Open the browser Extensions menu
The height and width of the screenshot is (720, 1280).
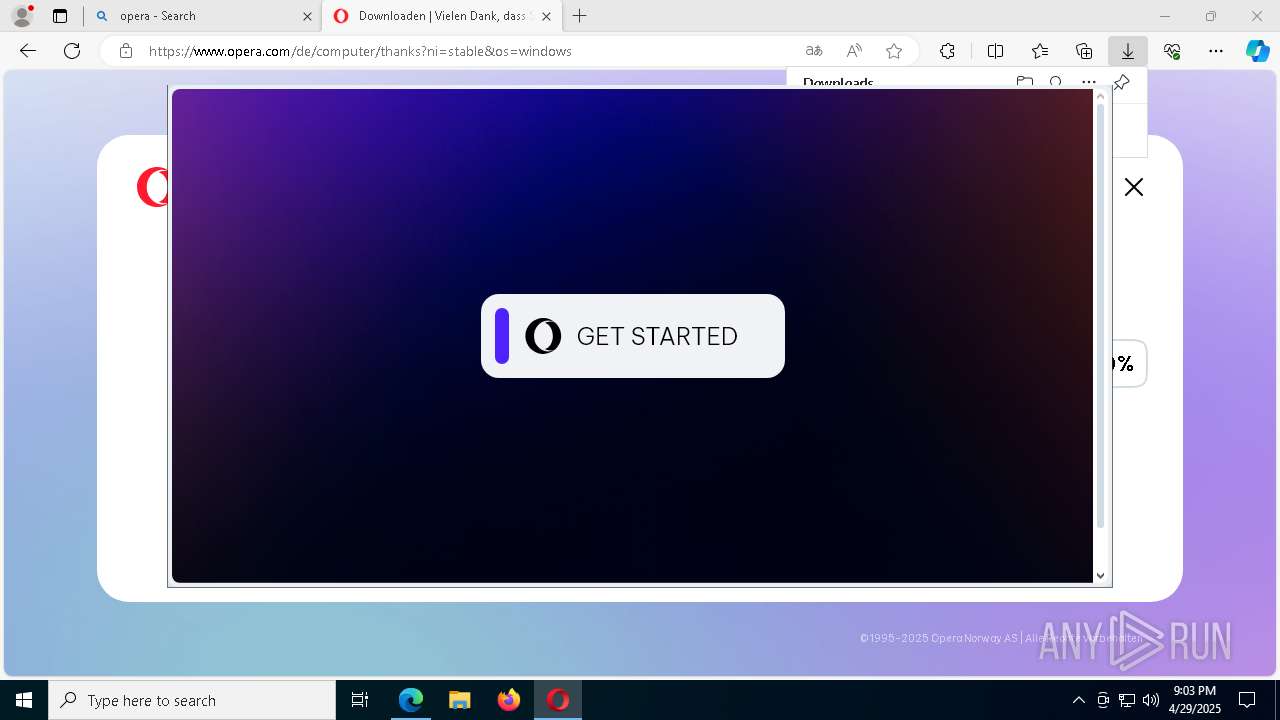tap(947, 51)
